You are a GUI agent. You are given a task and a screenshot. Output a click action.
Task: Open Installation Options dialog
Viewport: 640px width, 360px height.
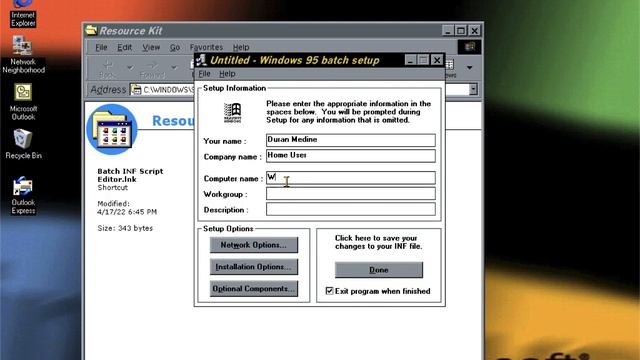[254, 267]
